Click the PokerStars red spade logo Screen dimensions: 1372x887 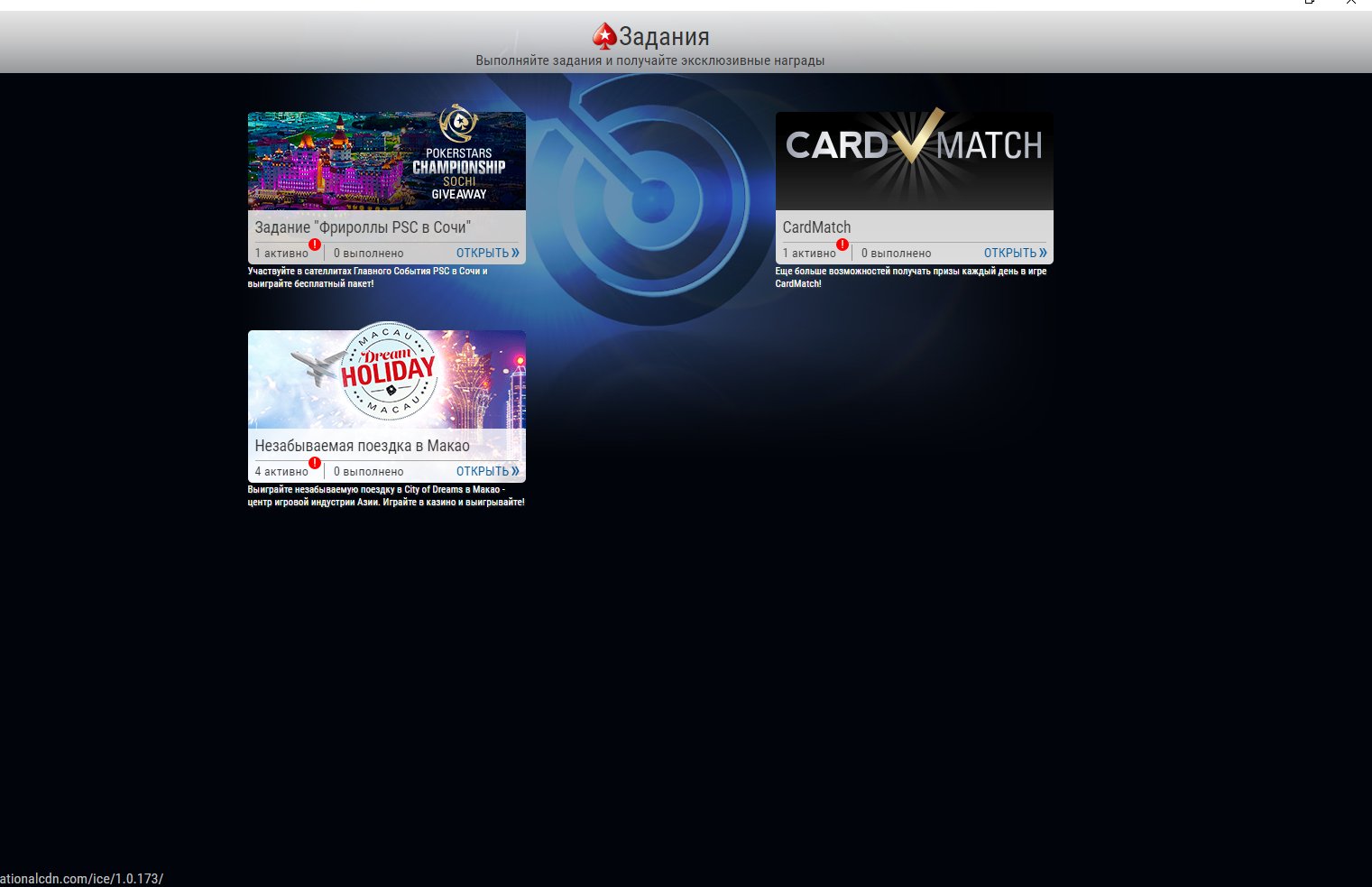pos(603,35)
